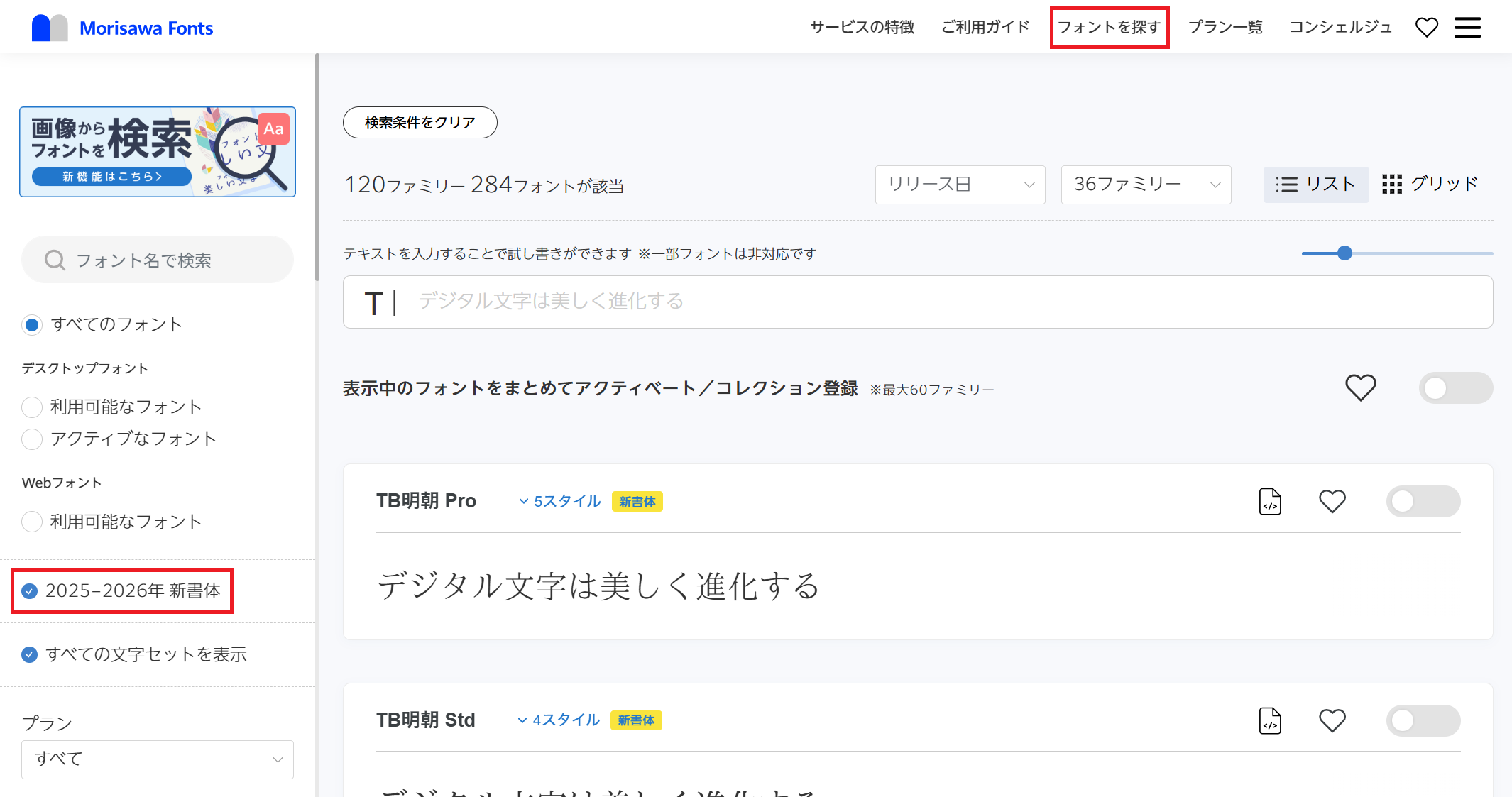The image size is (1512, 797).
Task: Favorite TB明朝 Std with heart icon
Action: pyautogui.click(x=1332, y=720)
